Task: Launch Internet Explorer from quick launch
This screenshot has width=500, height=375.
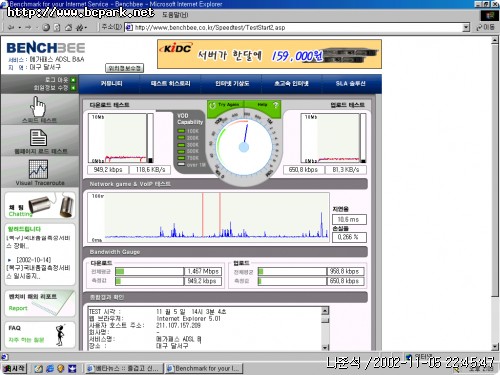Action: pyautogui.click(x=50, y=368)
